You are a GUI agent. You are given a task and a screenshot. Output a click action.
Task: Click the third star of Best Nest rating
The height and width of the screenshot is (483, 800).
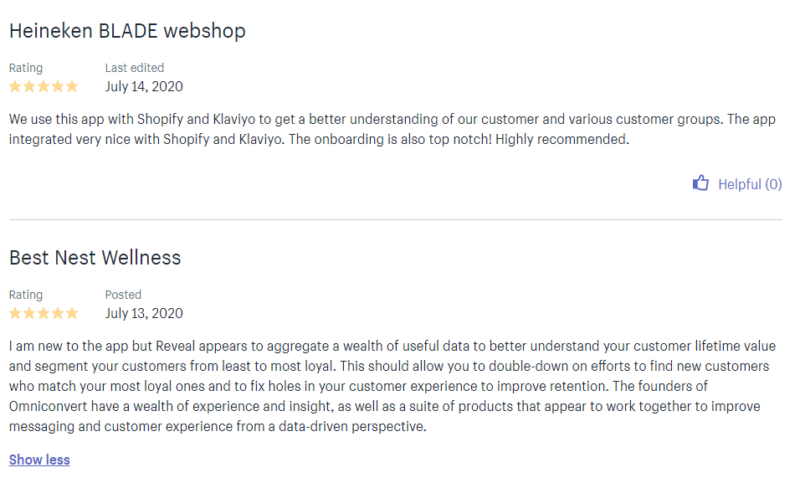[44, 313]
